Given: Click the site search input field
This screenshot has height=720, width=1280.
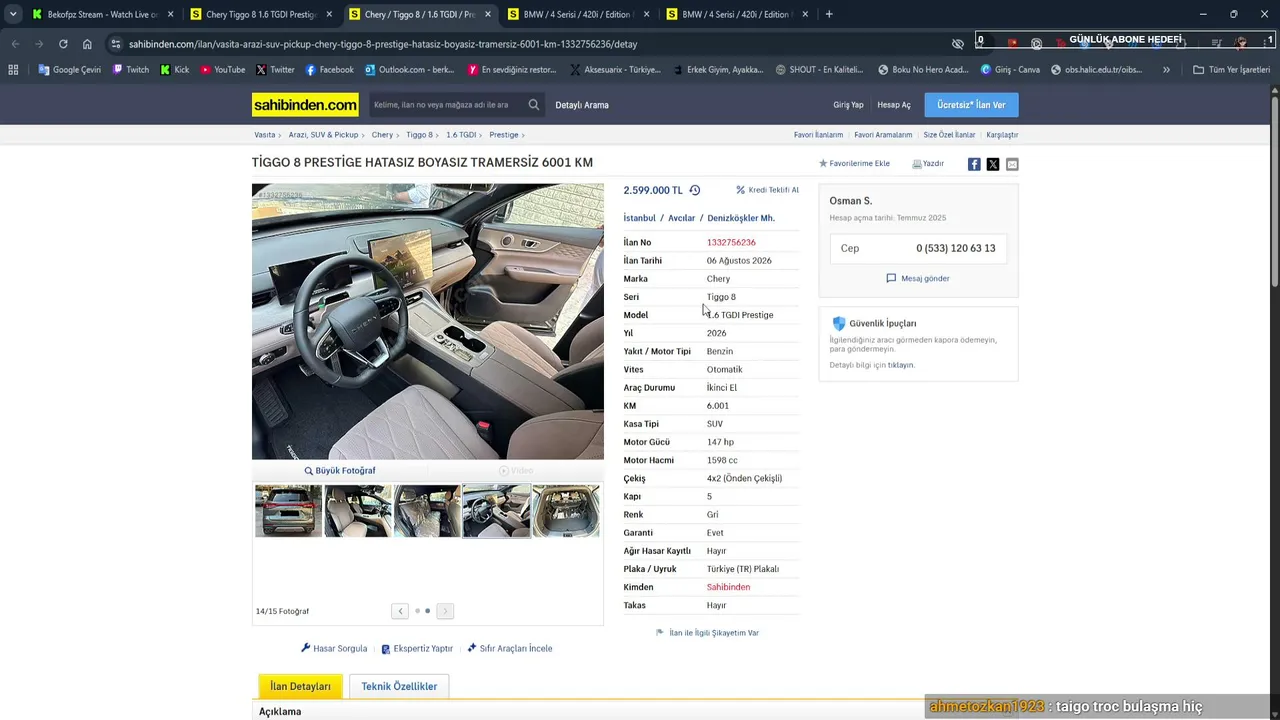Looking at the screenshot, I should (x=445, y=105).
